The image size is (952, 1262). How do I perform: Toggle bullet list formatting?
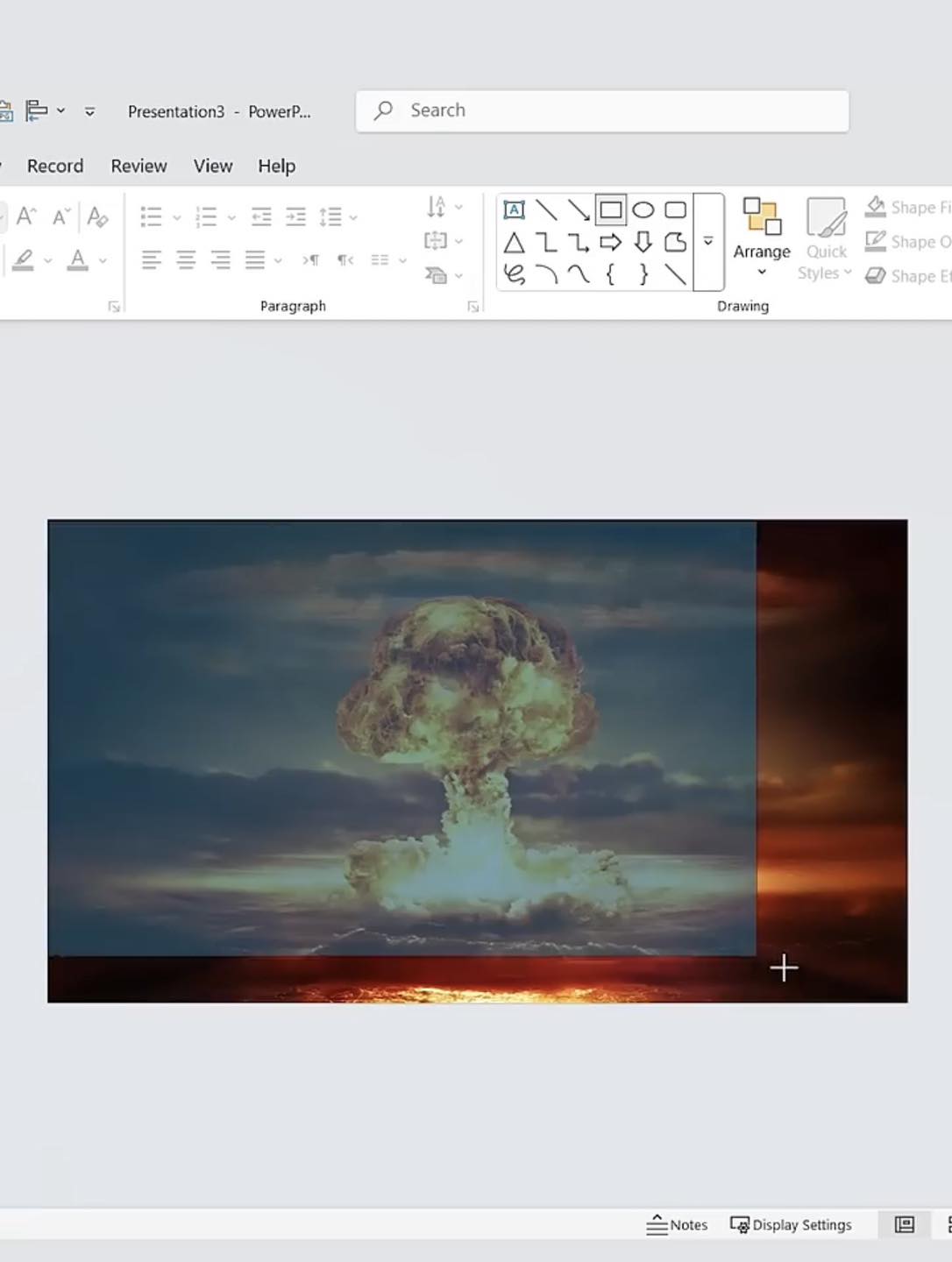click(x=152, y=216)
